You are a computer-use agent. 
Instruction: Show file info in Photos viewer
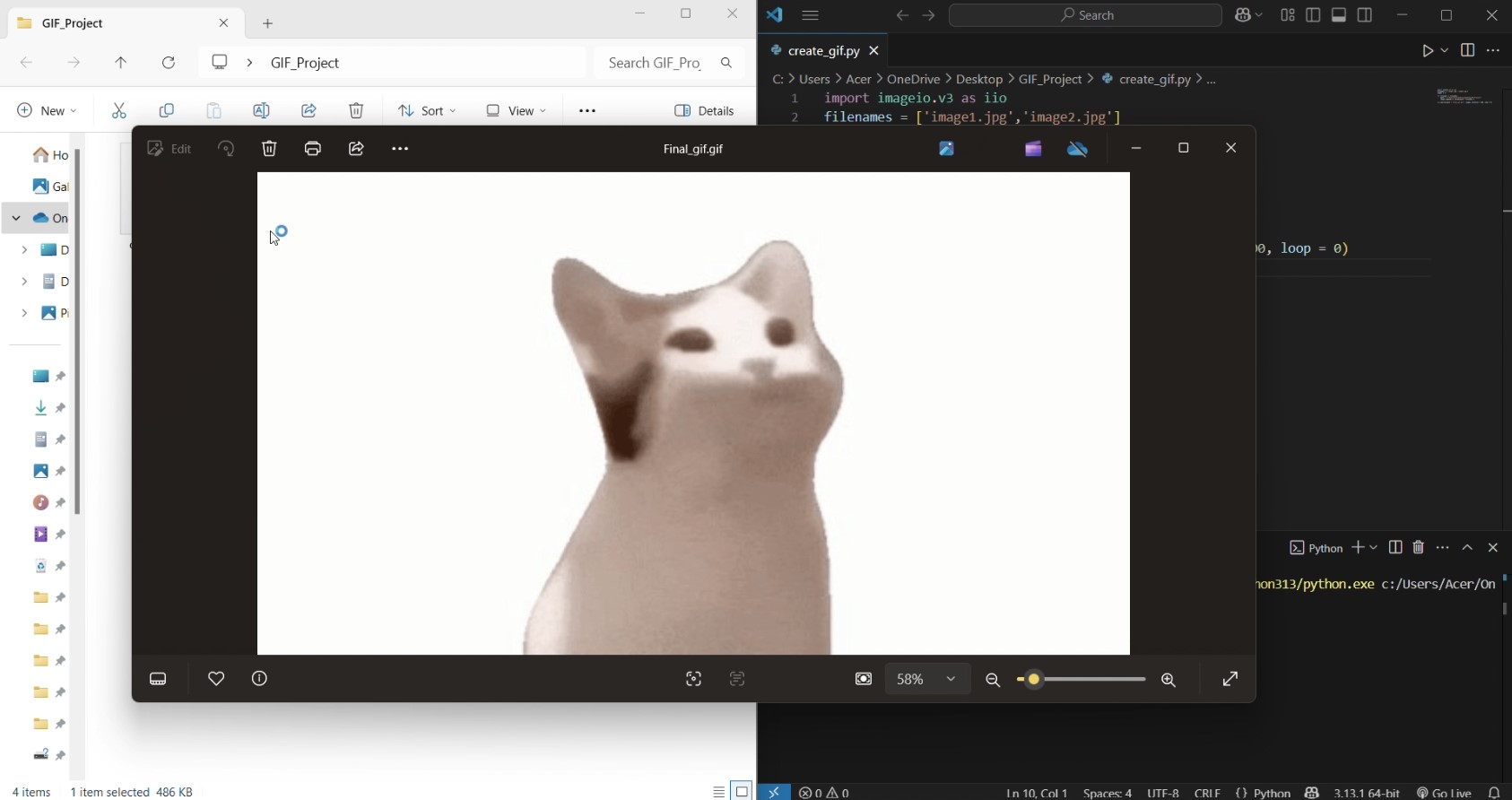point(259,679)
